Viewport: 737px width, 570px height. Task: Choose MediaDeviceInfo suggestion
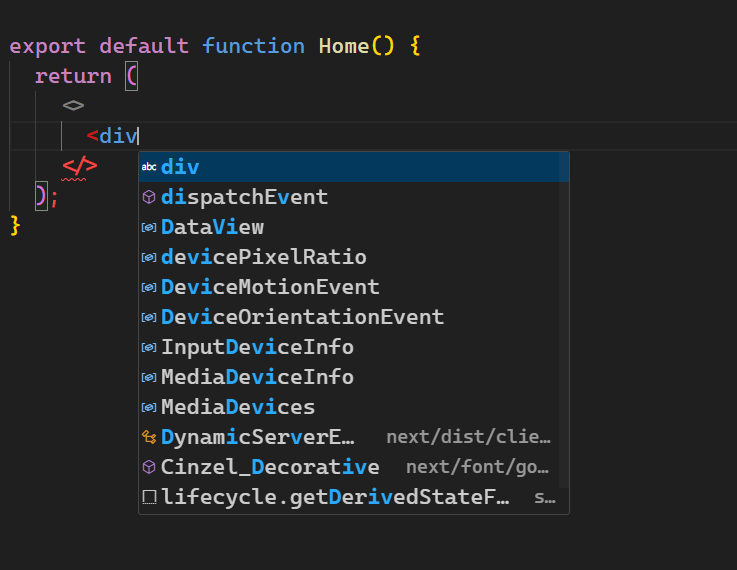pyautogui.click(x=353, y=377)
